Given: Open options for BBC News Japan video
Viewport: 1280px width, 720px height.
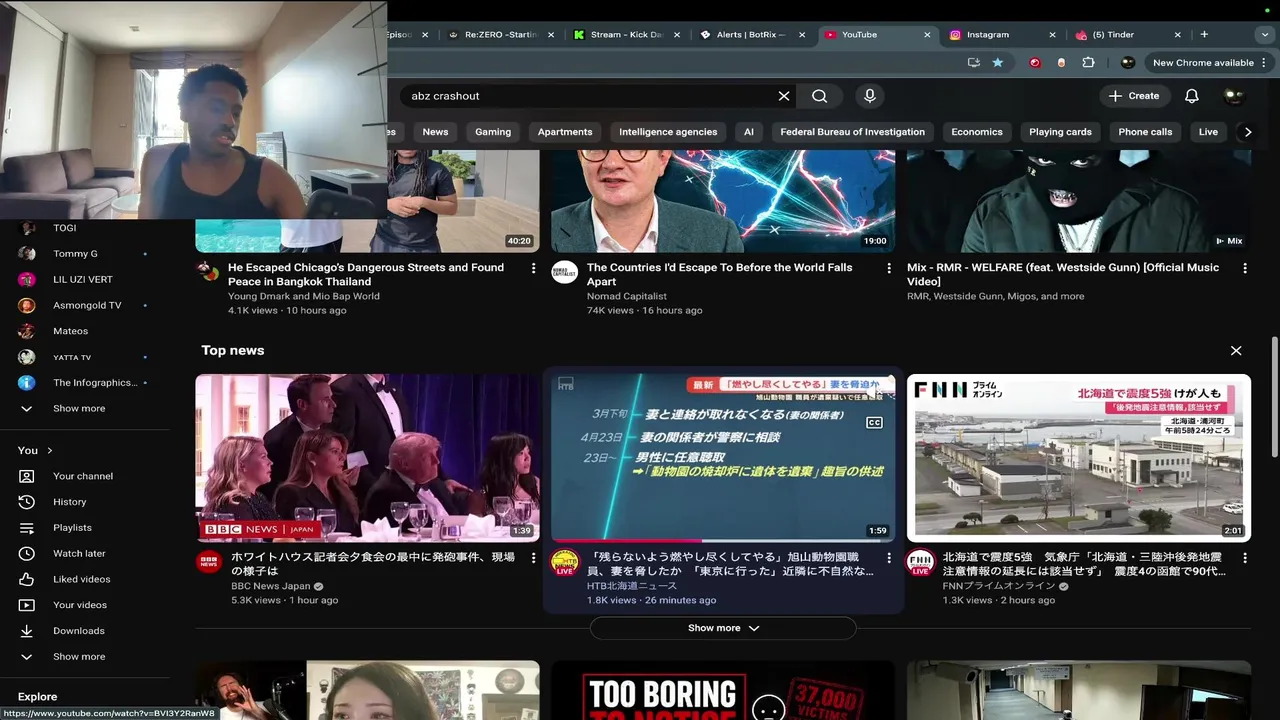Looking at the screenshot, I should point(533,558).
